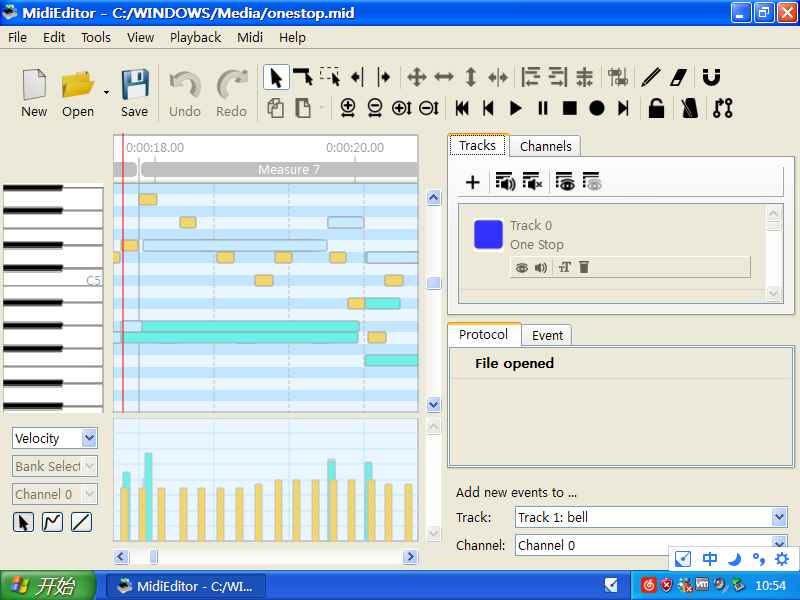Expand the Track 1: bell dropdown

point(651,517)
